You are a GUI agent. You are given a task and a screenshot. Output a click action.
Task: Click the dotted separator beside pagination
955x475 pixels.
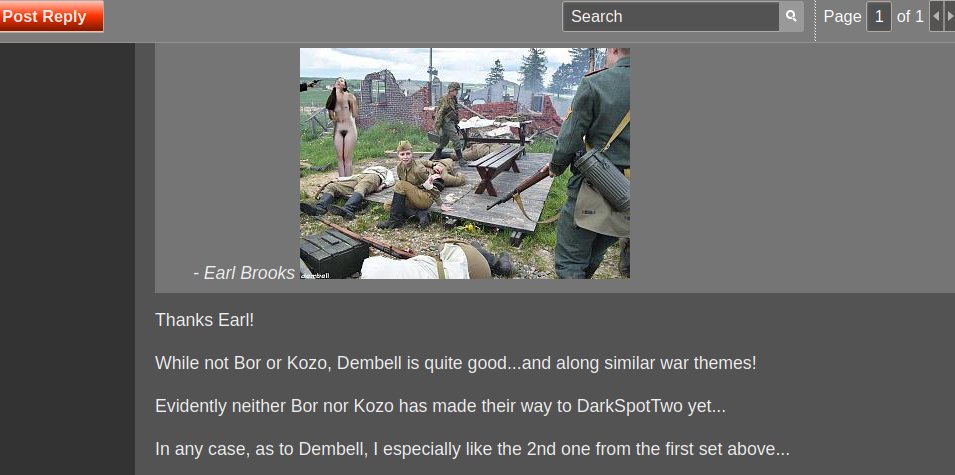[815, 21]
